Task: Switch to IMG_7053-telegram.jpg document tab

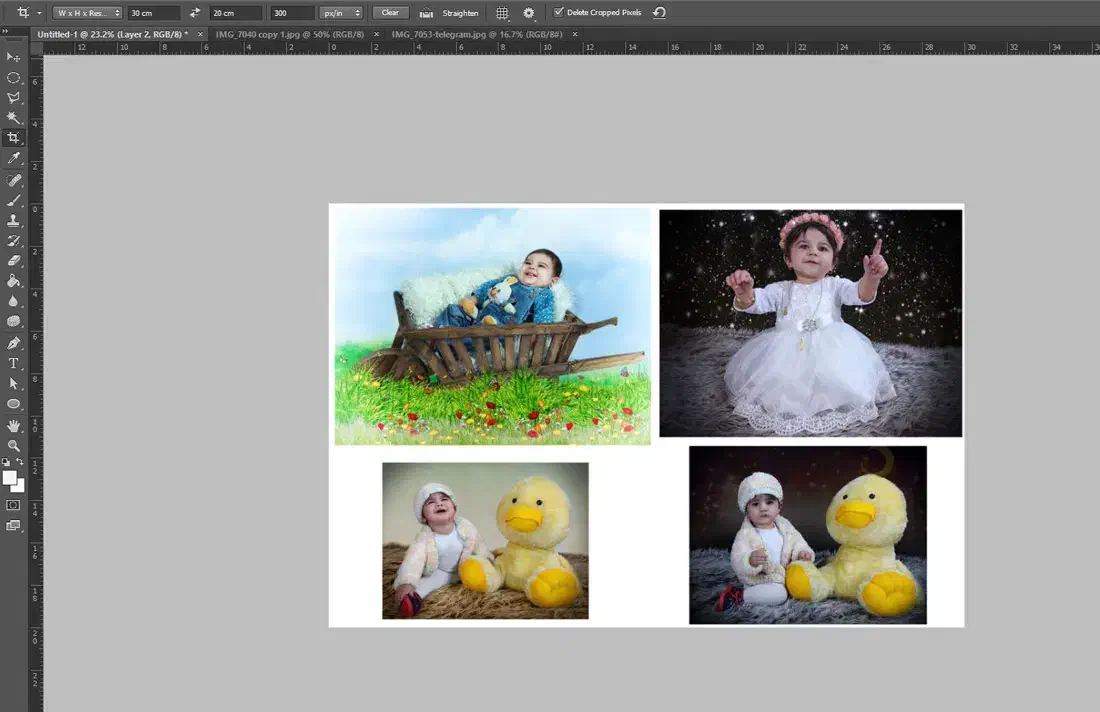Action: click(x=476, y=34)
